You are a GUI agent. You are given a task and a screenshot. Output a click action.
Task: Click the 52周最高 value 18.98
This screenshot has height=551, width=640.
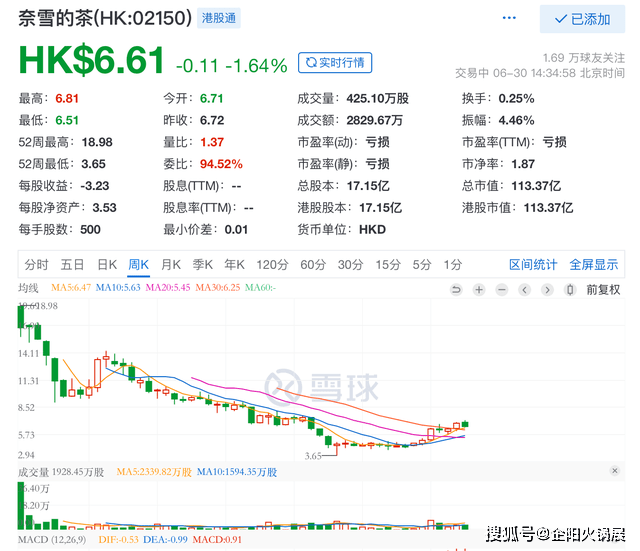97,142
